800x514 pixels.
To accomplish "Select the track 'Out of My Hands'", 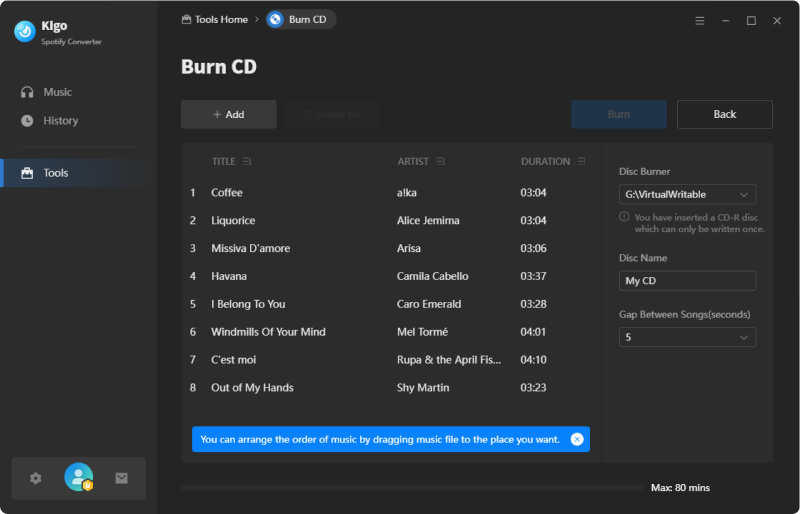I will [x=253, y=388].
